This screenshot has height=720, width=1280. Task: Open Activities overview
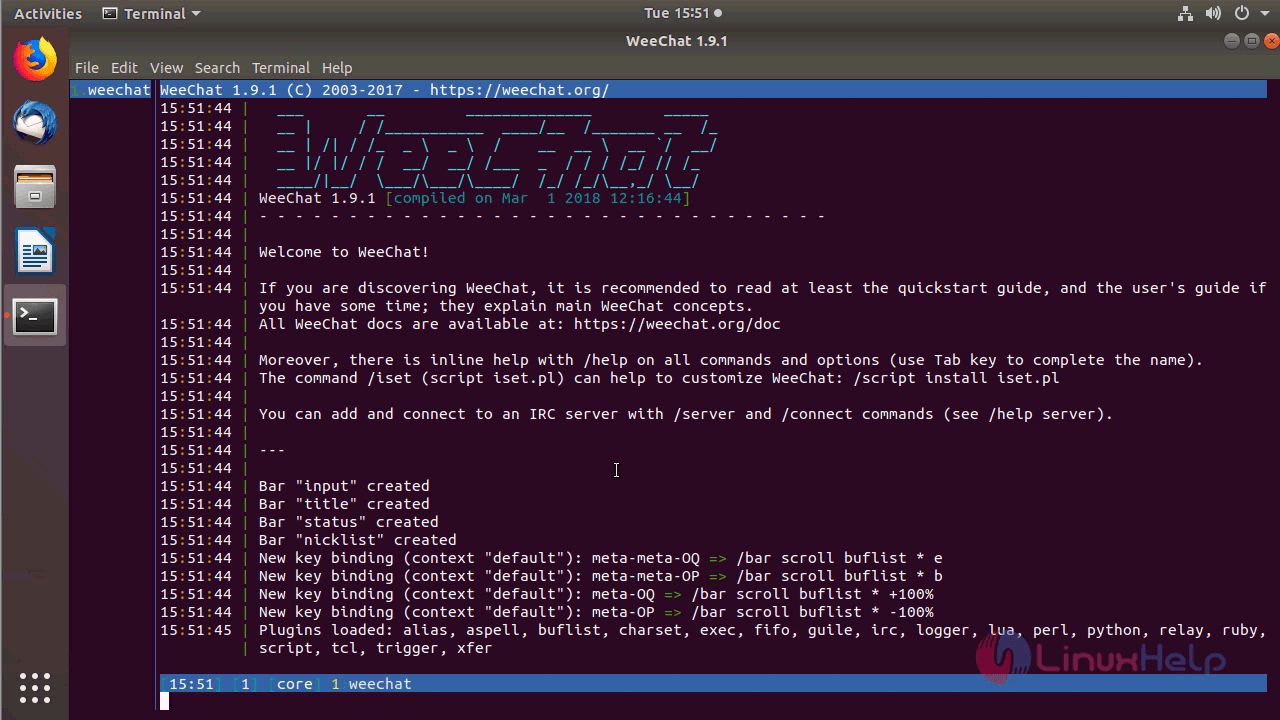pos(48,13)
